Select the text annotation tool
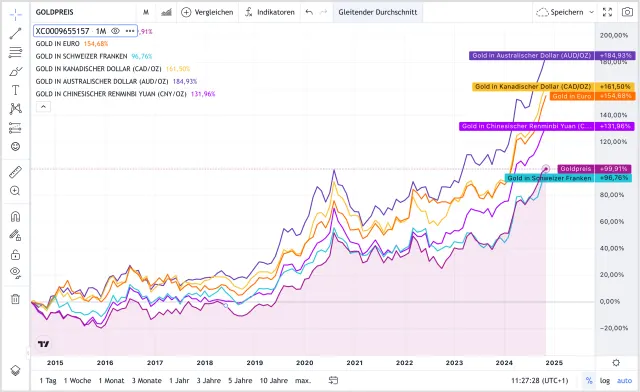640x392 pixels. point(16,90)
